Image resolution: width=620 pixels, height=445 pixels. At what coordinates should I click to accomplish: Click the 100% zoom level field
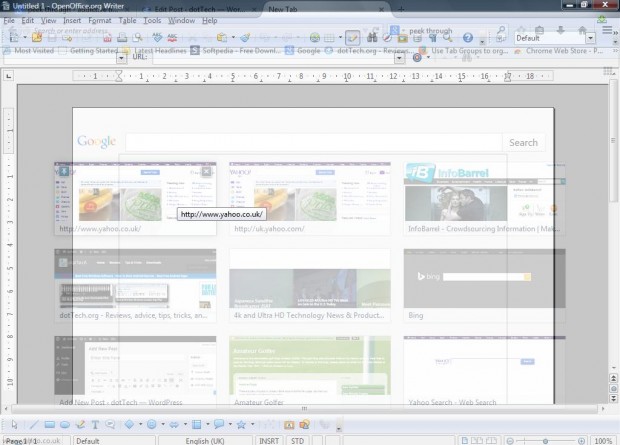click(x=603, y=441)
